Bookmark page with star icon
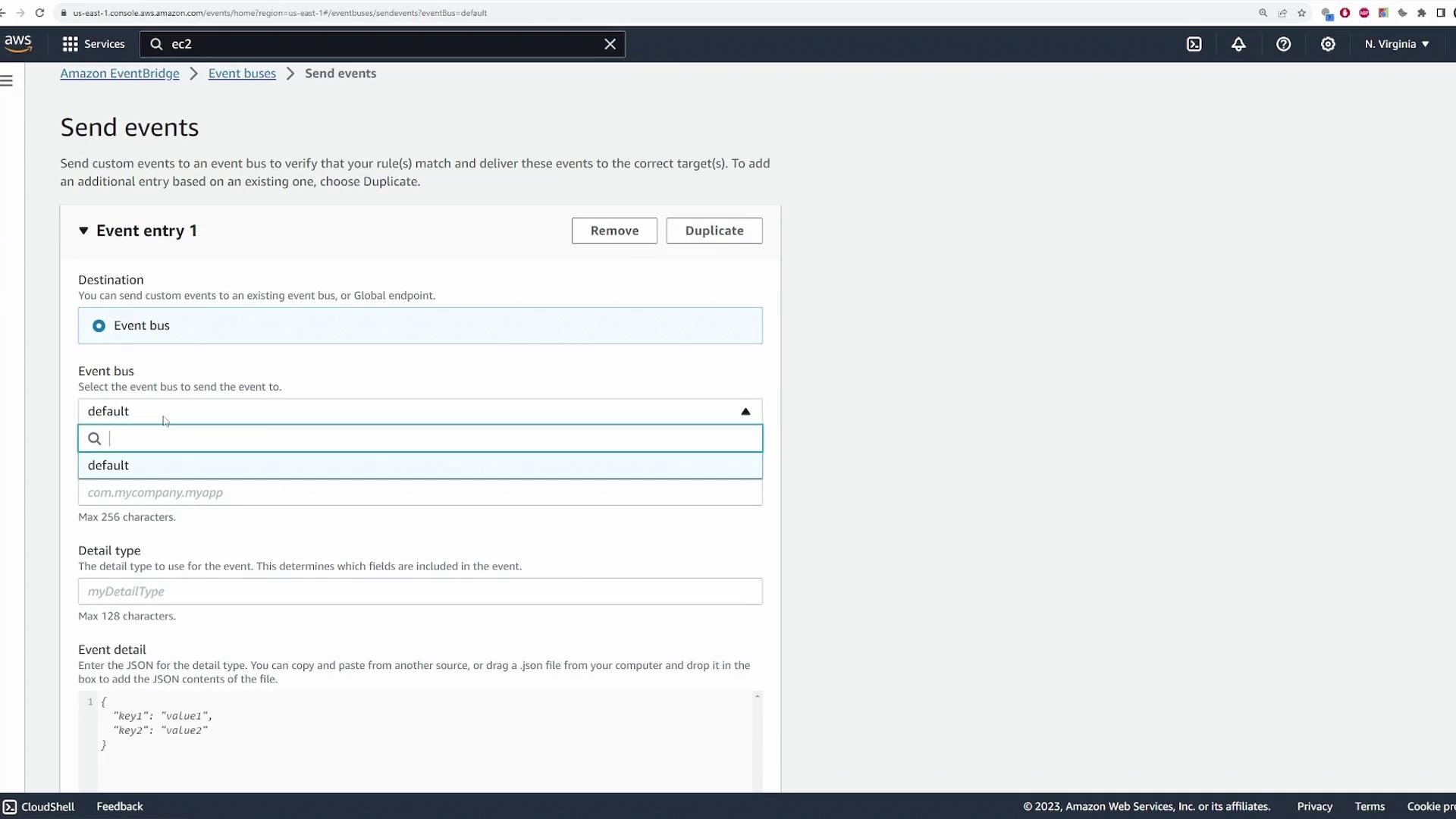The image size is (1456, 819). coord(1302,13)
